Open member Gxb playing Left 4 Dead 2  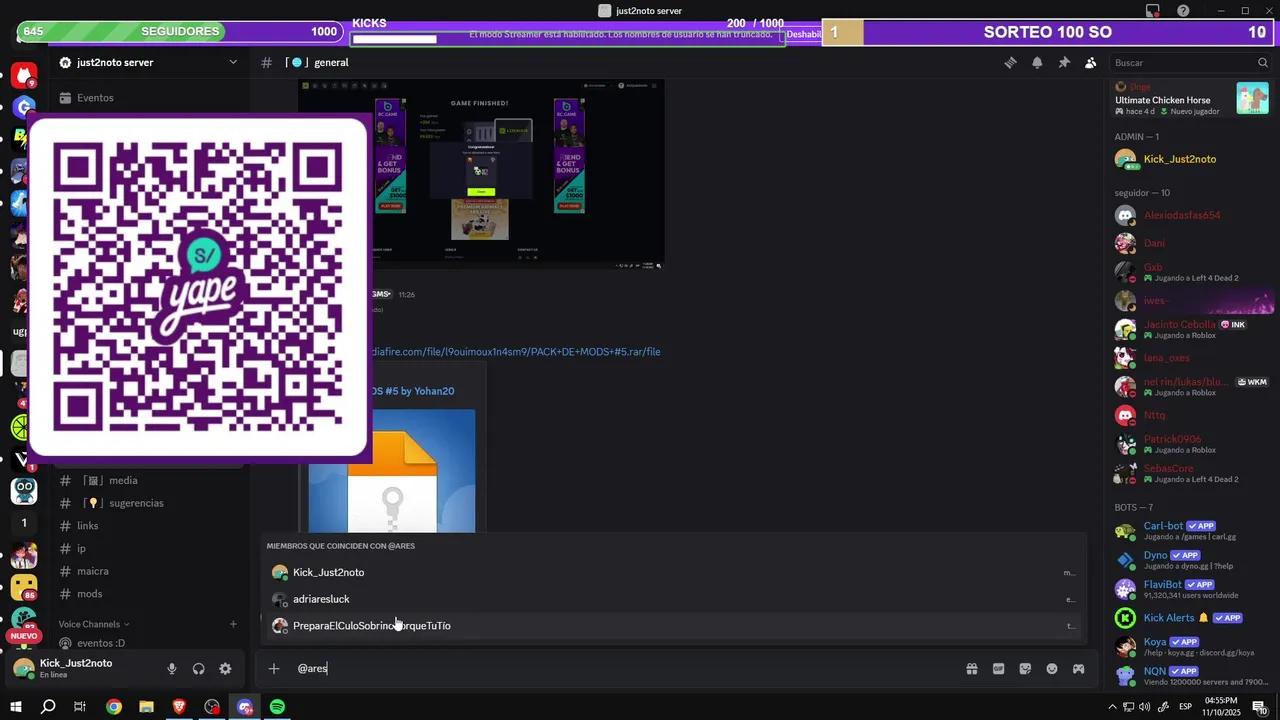click(x=1191, y=272)
